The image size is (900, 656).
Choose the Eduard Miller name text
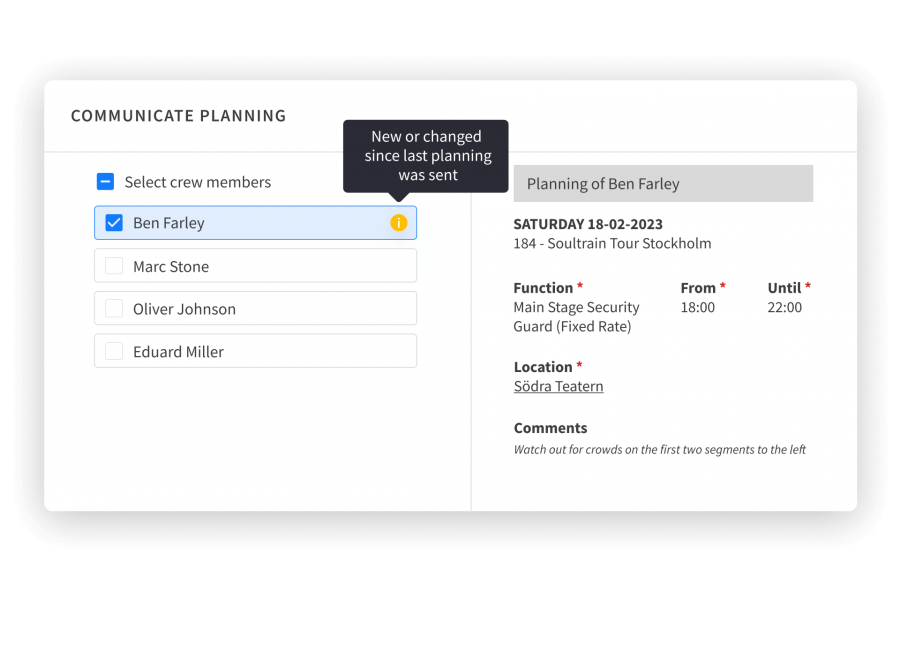(x=178, y=352)
